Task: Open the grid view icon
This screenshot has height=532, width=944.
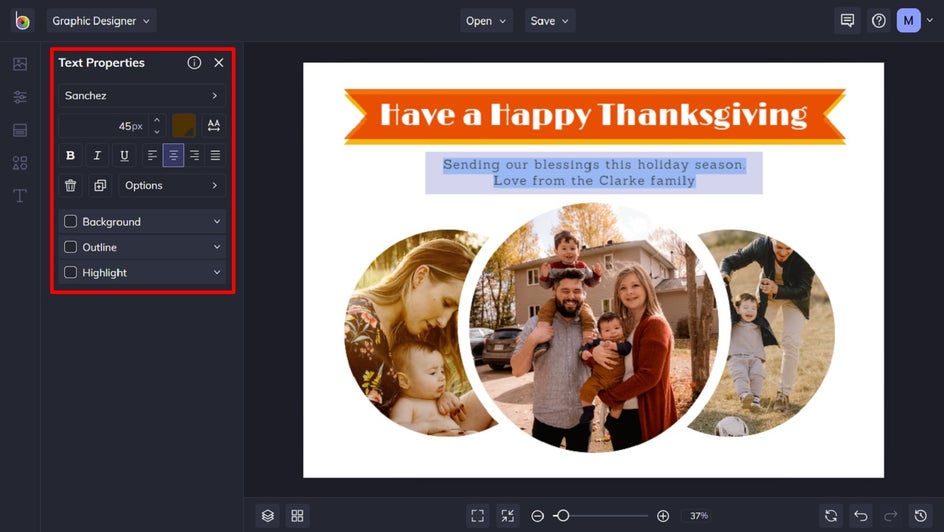Action: coord(297,516)
